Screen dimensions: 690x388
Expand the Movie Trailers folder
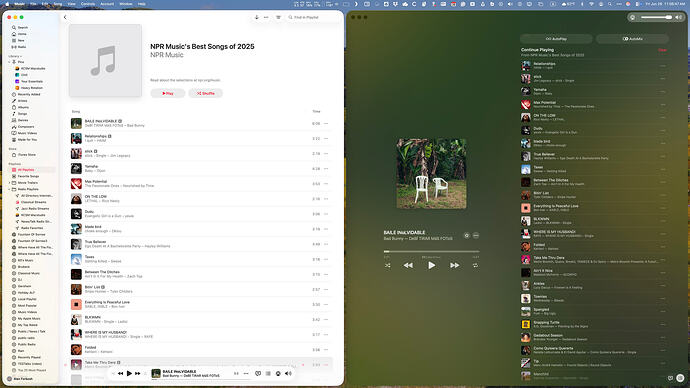point(9,183)
